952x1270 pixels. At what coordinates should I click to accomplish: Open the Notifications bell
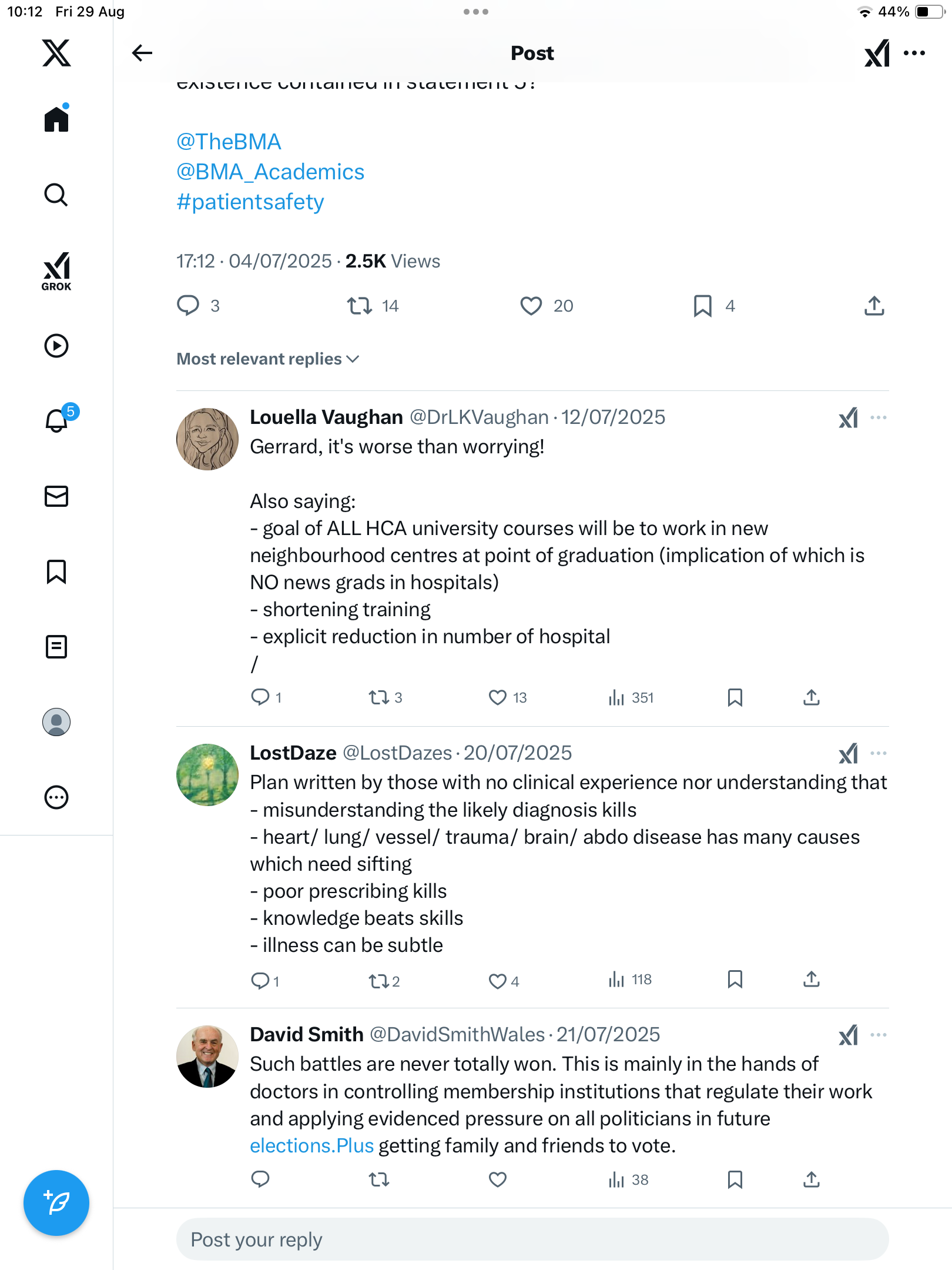56,421
